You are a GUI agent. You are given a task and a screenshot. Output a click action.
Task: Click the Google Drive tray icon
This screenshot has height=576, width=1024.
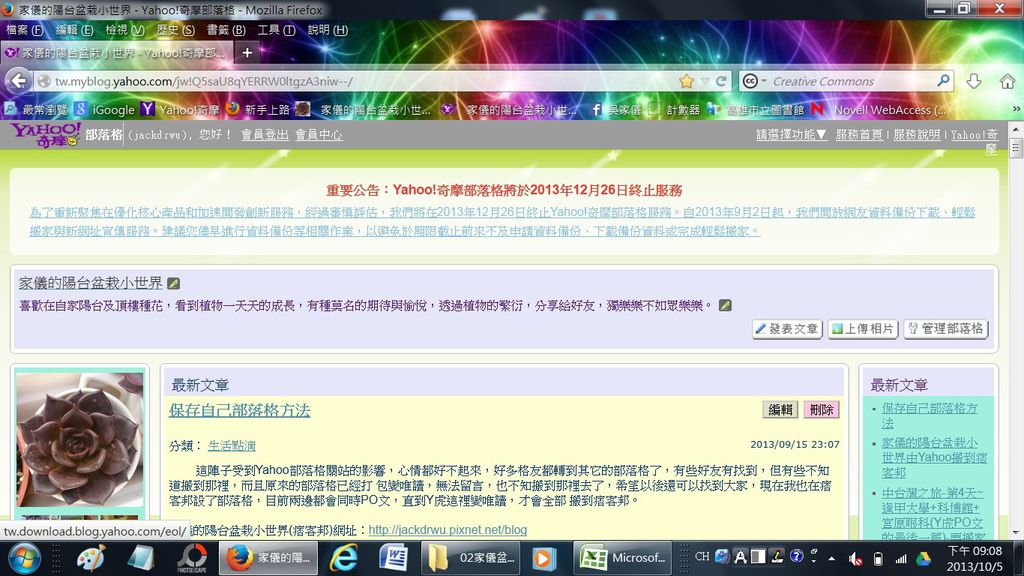coord(923,559)
